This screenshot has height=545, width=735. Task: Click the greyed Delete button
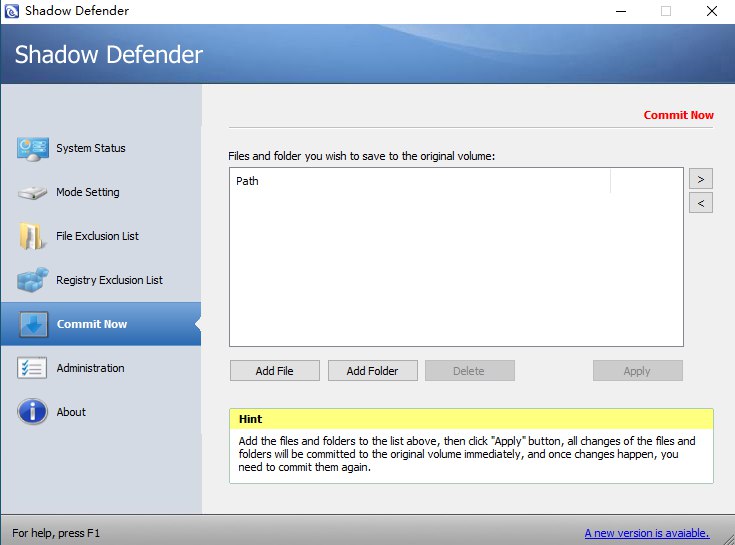pyautogui.click(x=470, y=371)
